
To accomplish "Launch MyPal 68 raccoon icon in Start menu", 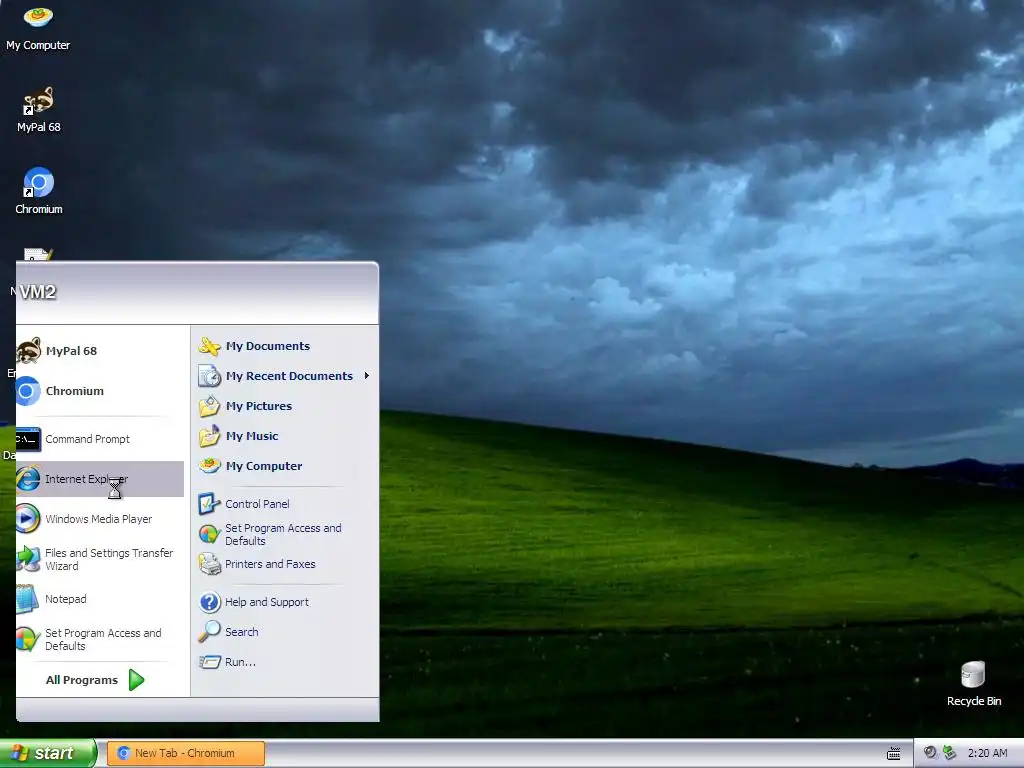I will click(28, 351).
